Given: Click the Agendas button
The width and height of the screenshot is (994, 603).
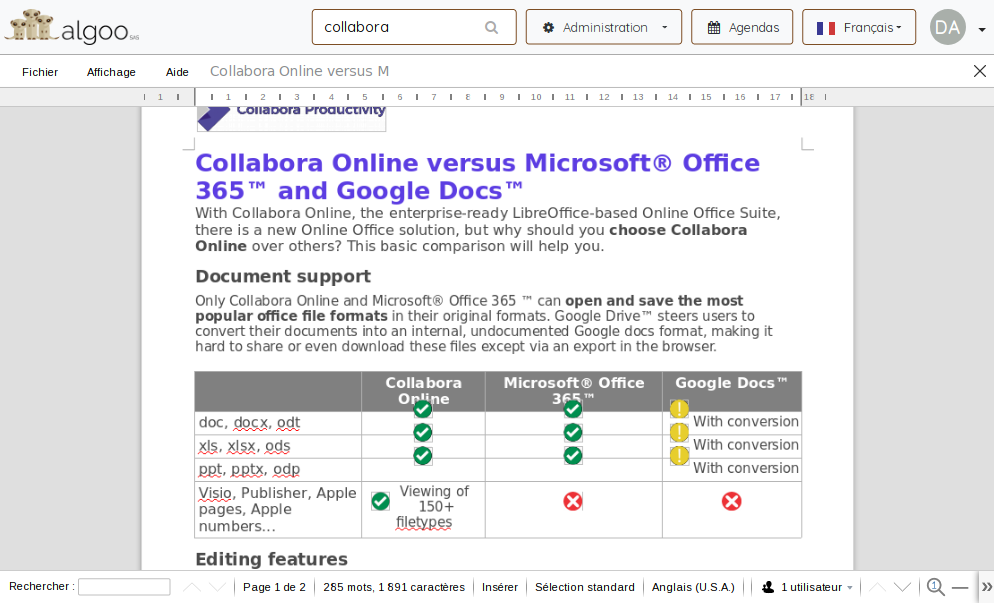Looking at the screenshot, I should pos(742,27).
